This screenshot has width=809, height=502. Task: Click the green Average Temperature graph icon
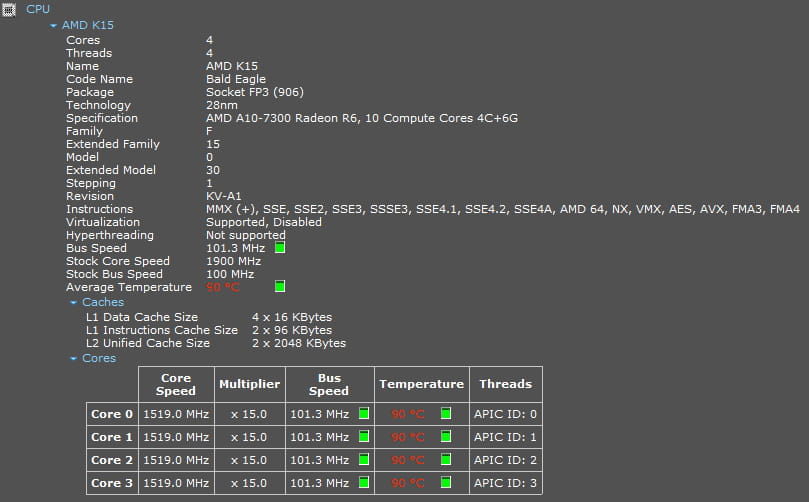pos(280,286)
